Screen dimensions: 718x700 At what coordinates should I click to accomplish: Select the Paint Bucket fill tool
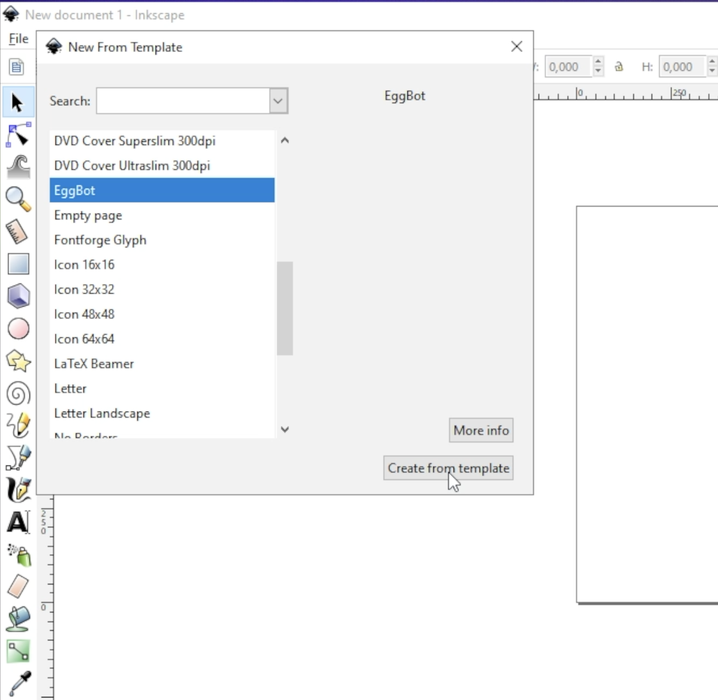(x=18, y=619)
